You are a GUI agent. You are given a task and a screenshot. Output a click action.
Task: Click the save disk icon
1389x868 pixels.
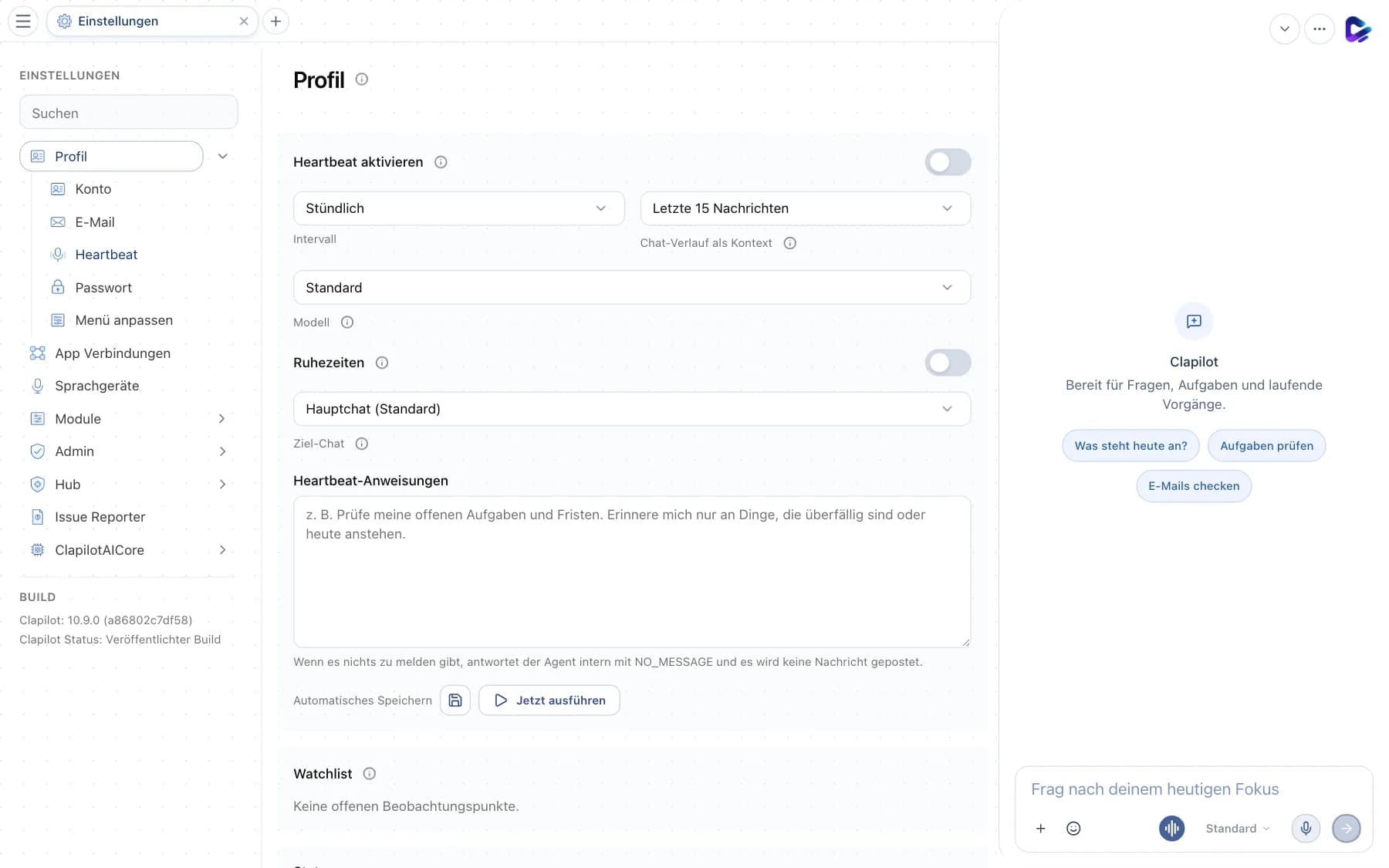(x=455, y=700)
